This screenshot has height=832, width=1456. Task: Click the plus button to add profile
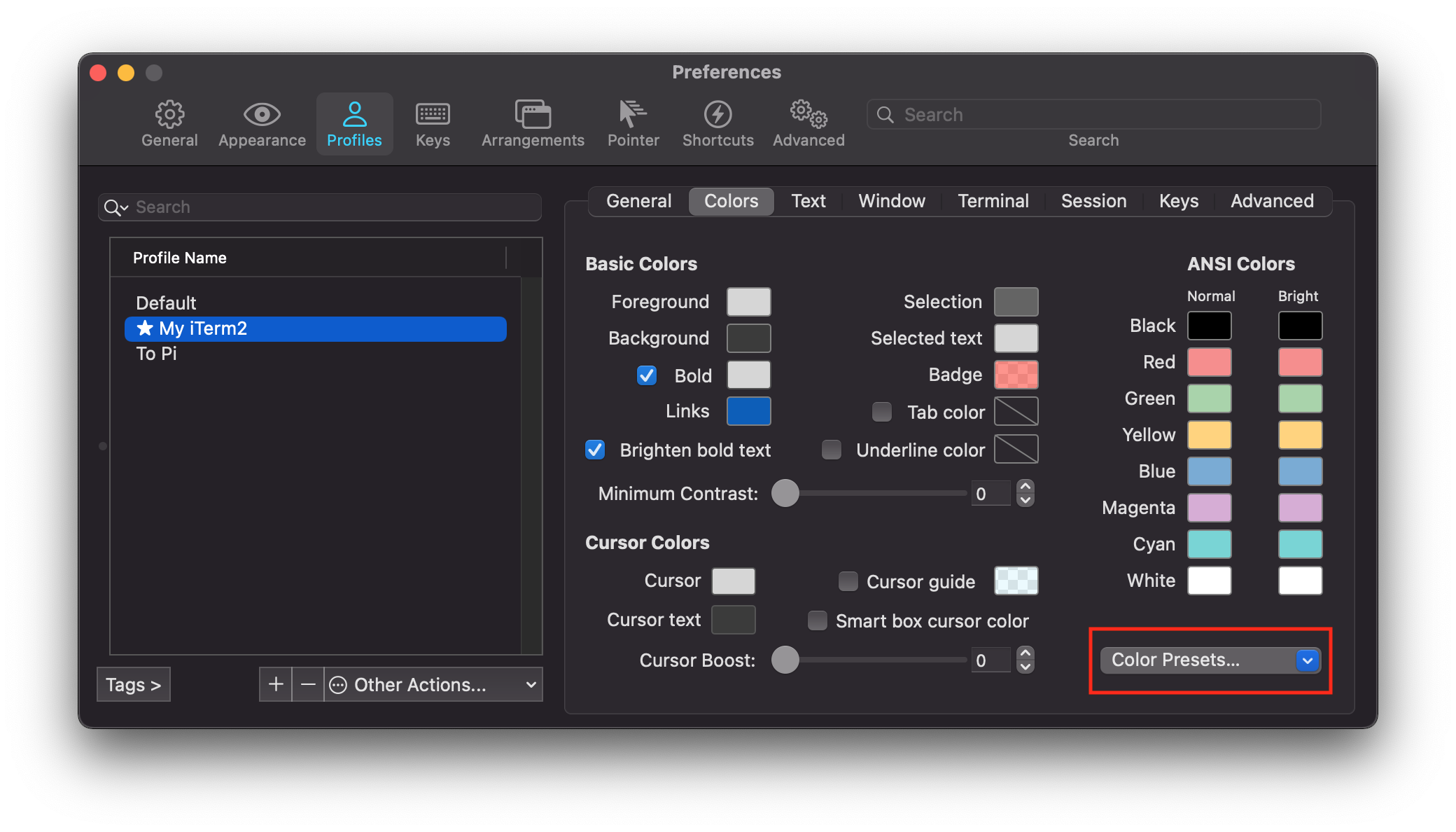point(276,684)
